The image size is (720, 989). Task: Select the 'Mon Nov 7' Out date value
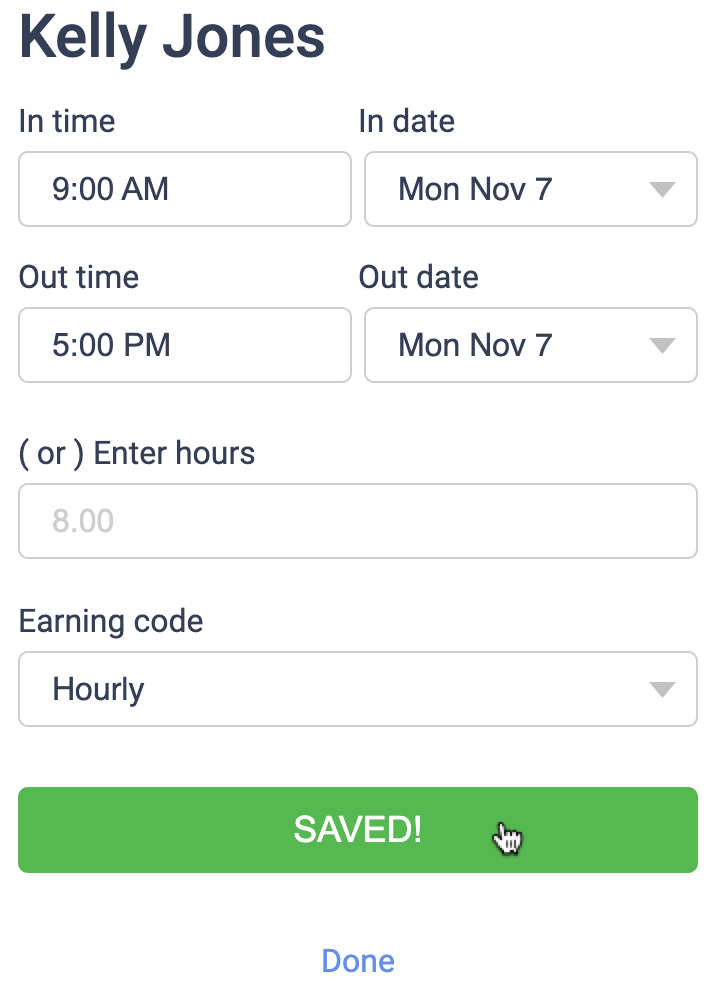click(x=475, y=345)
